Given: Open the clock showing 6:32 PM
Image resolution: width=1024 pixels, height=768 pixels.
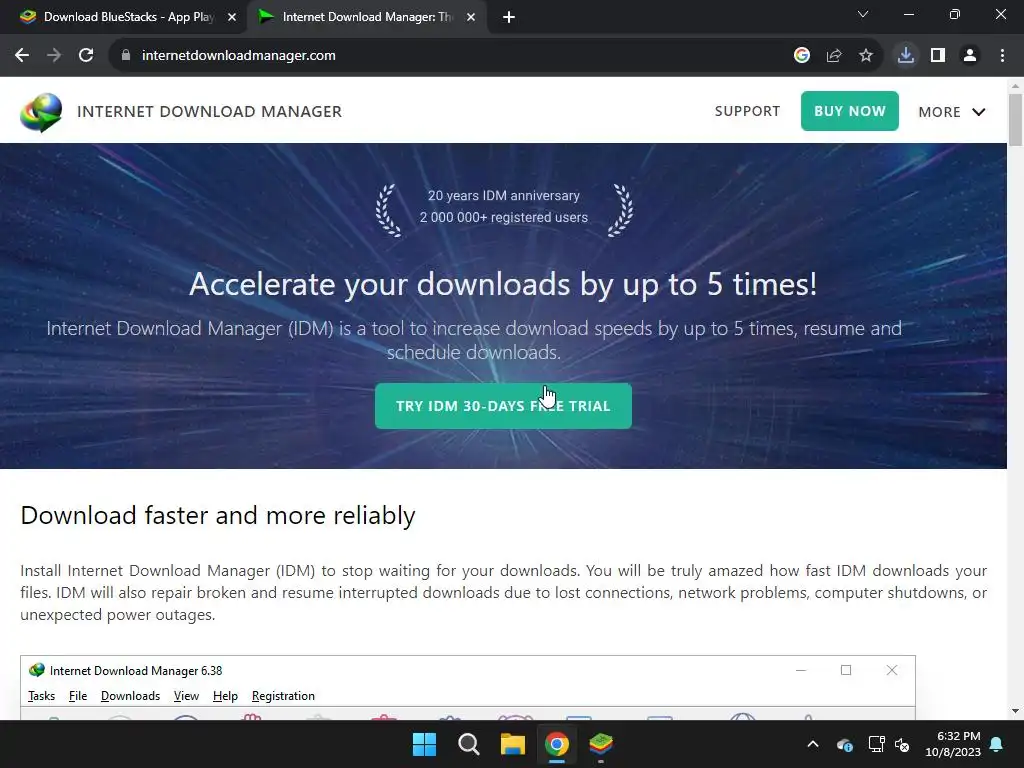Looking at the screenshot, I should [x=953, y=744].
